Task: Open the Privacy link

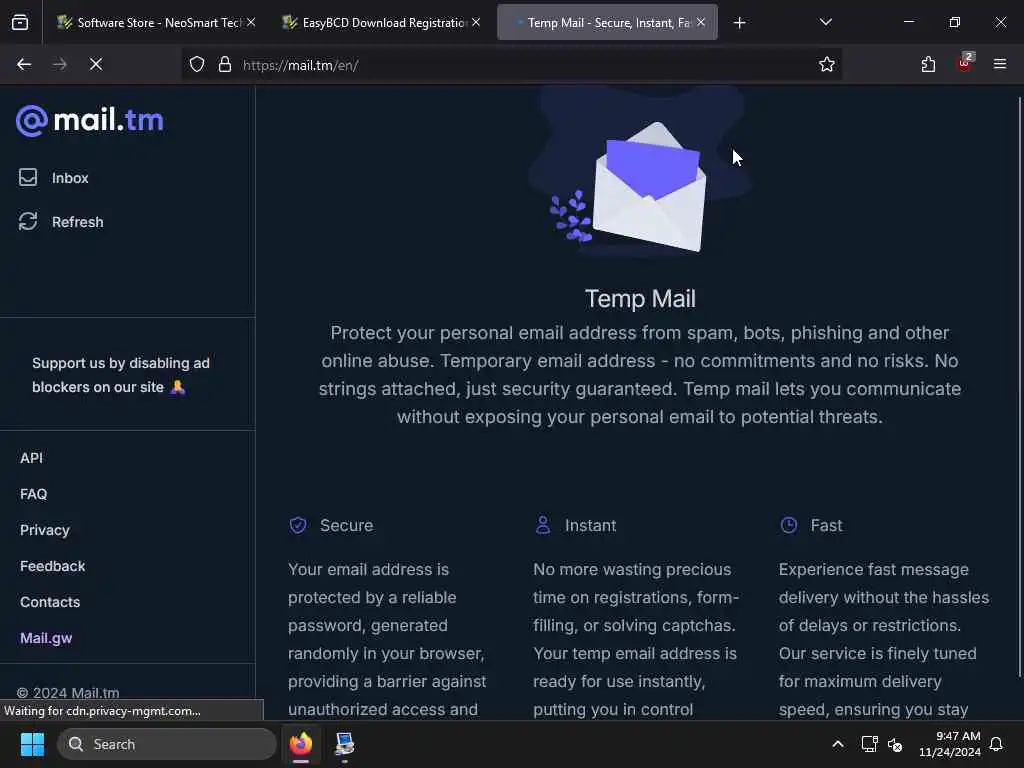Action: pyautogui.click(x=44, y=530)
